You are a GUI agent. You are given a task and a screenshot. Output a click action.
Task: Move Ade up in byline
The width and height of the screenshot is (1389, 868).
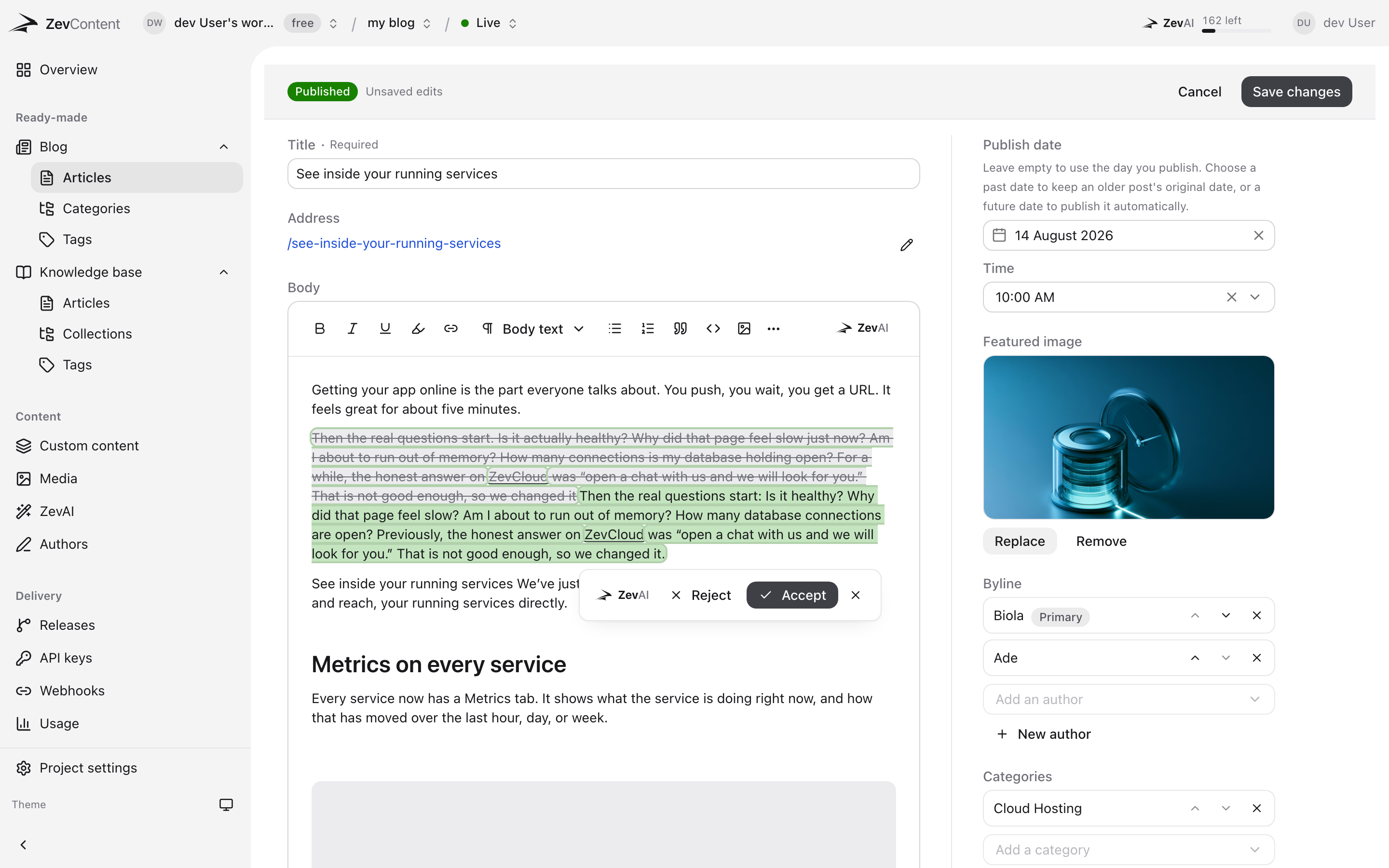pos(1195,658)
